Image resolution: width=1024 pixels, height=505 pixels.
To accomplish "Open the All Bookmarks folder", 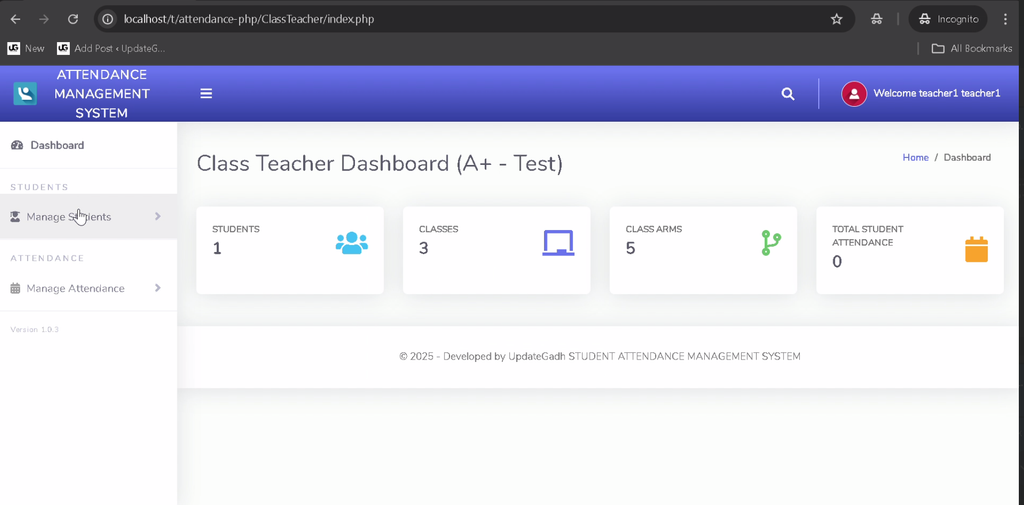I will [971, 48].
